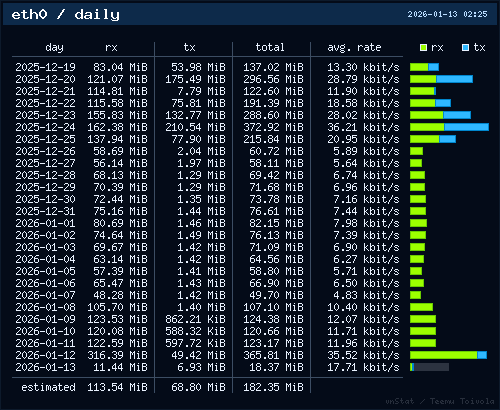The height and width of the screenshot is (410, 500).
Task: Click total value '18.37 MiB'
Action: (276, 367)
